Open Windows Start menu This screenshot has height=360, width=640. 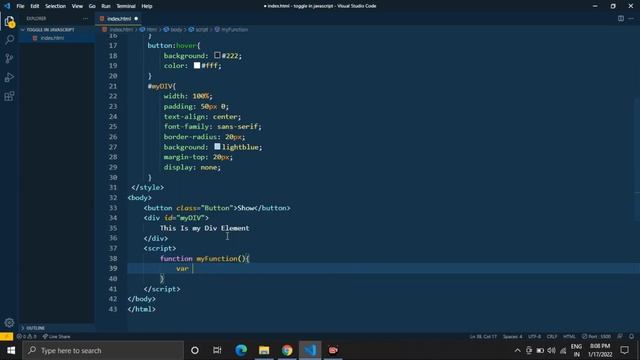pos(11,350)
